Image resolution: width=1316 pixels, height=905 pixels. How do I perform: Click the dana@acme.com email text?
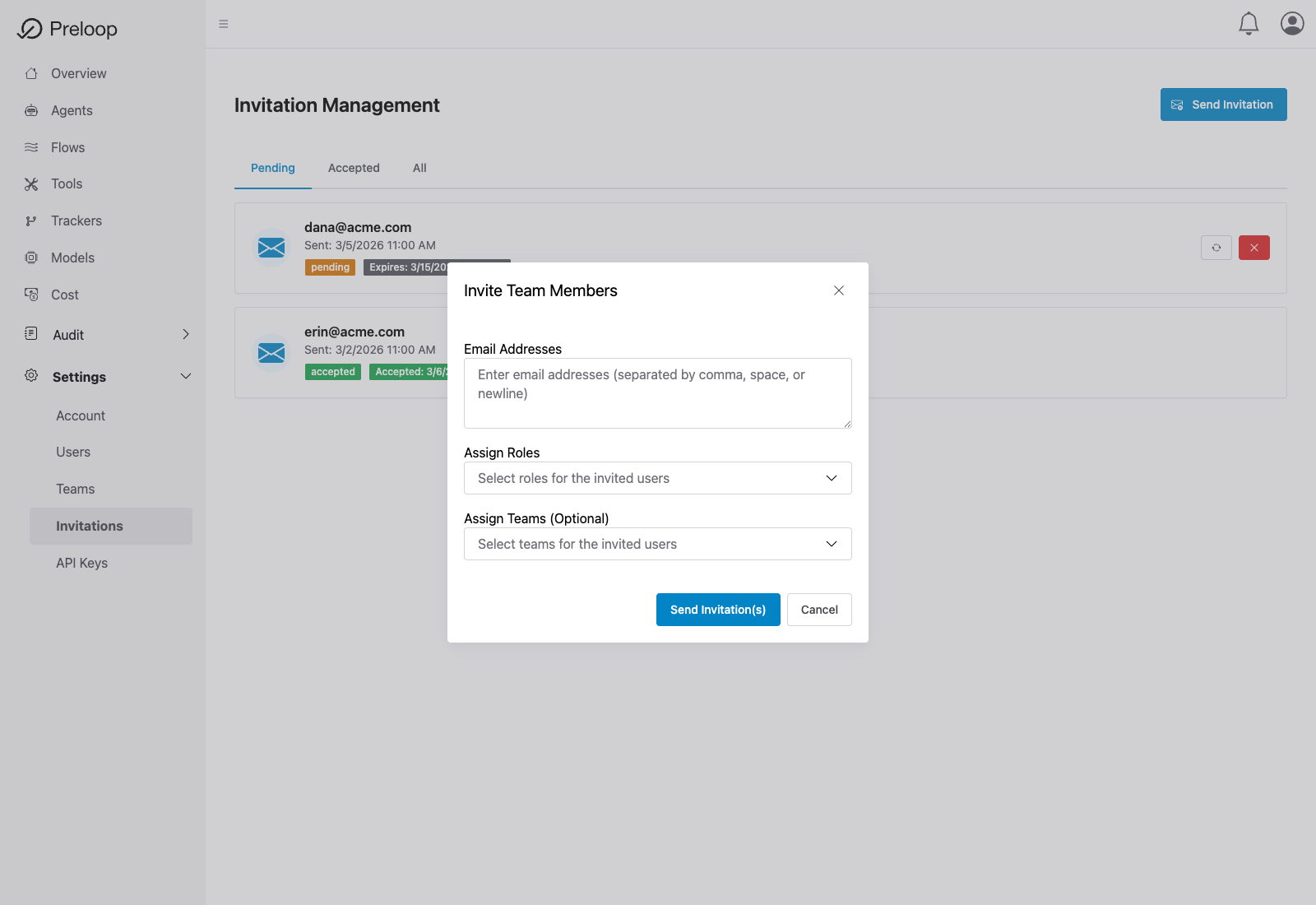(x=358, y=227)
